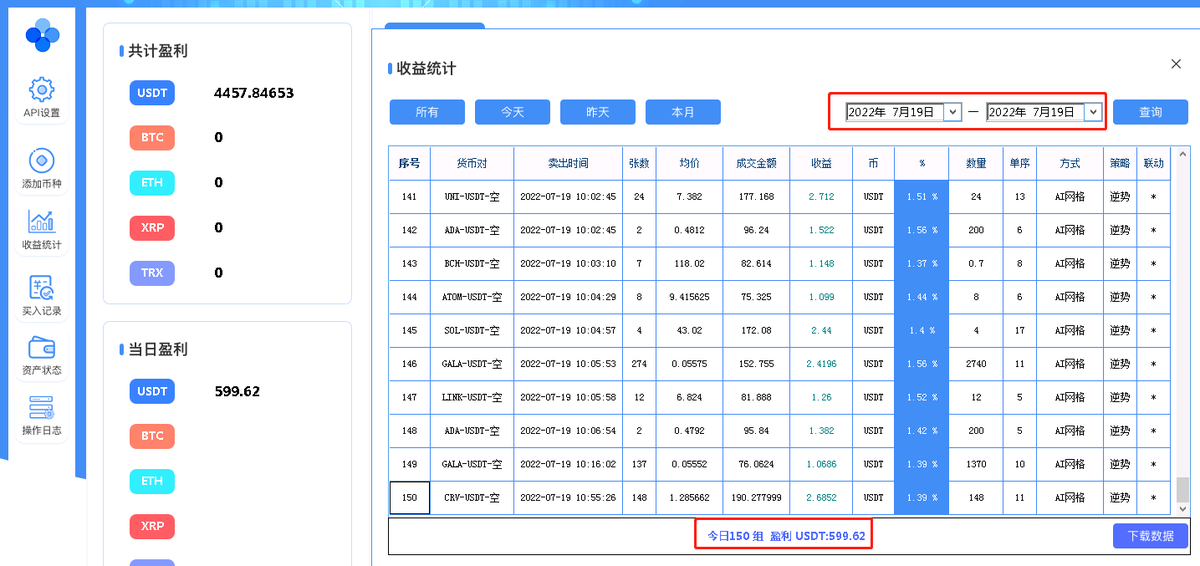Click the 所有 filter button

(427, 112)
